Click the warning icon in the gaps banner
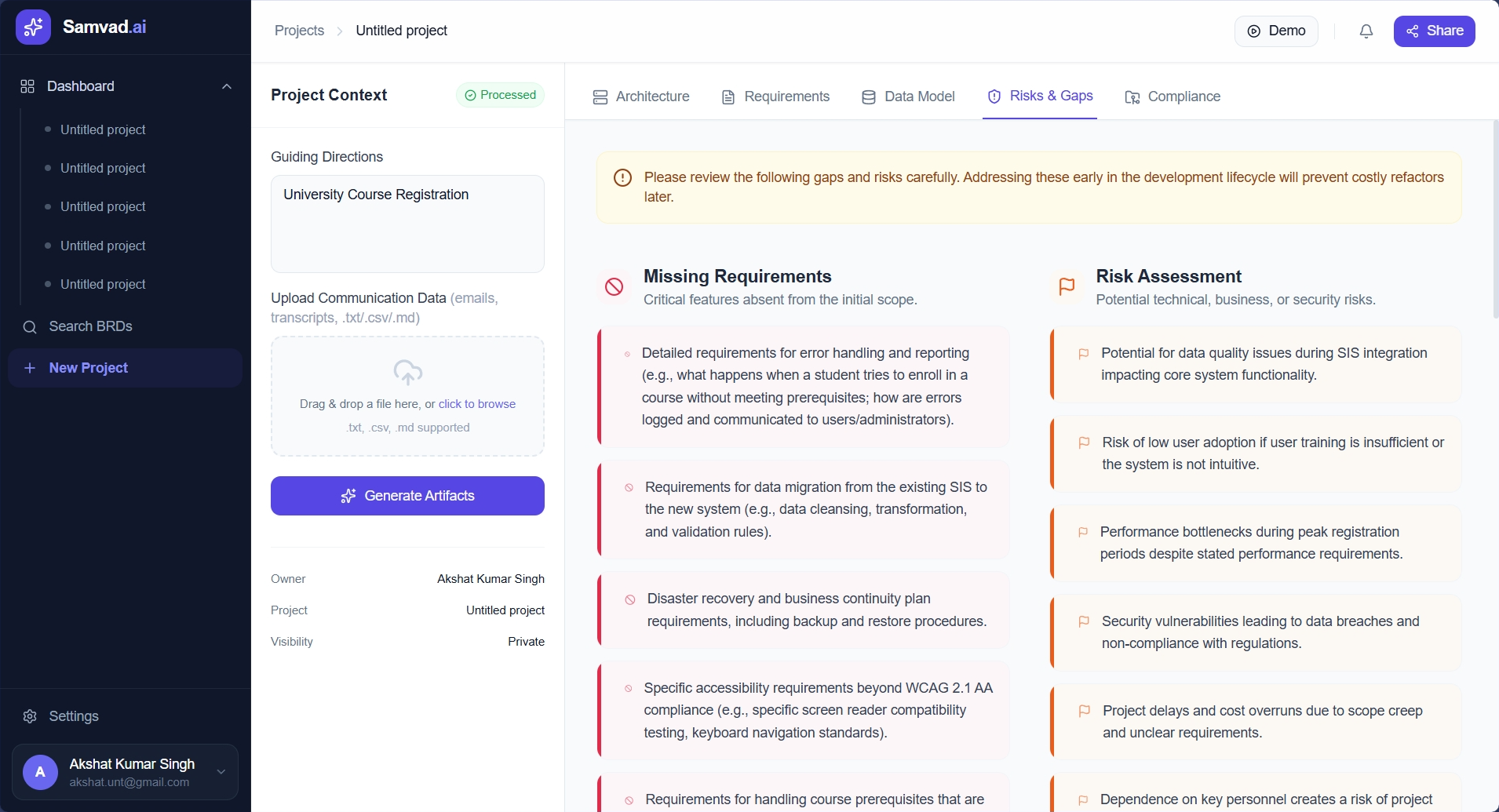This screenshot has height=812, width=1499. tap(622, 178)
